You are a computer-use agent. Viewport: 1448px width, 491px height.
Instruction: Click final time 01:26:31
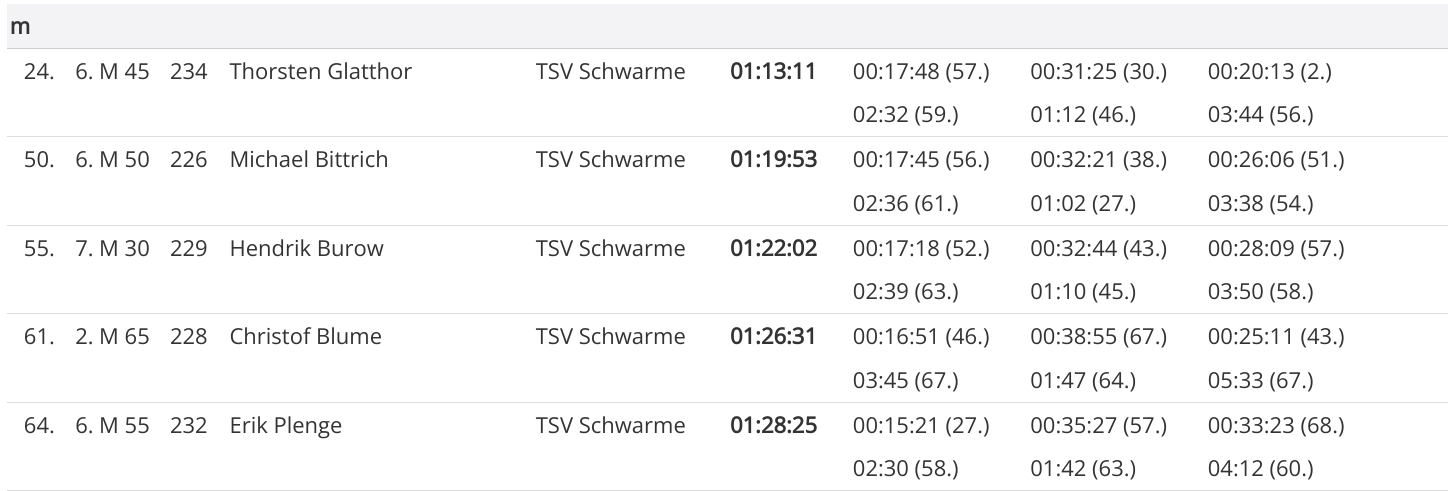[x=773, y=336]
